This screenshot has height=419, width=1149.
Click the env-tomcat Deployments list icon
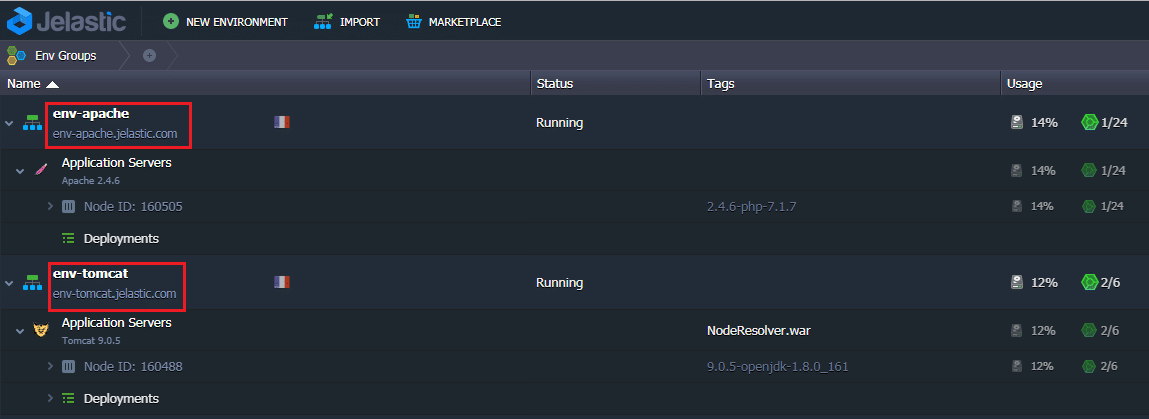[x=68, y=398]
